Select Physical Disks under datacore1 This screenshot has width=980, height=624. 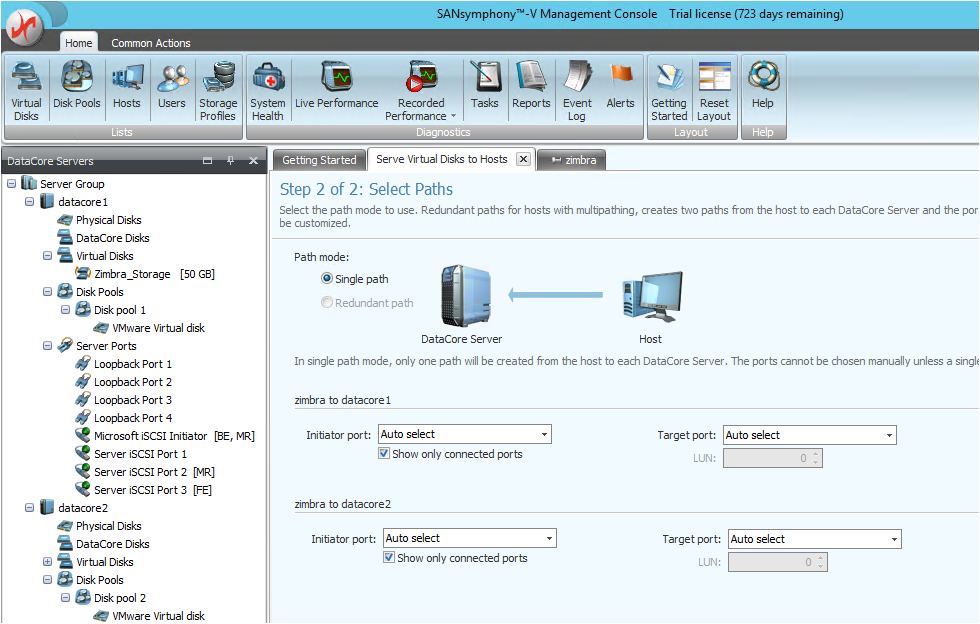(x=100, y=219)
